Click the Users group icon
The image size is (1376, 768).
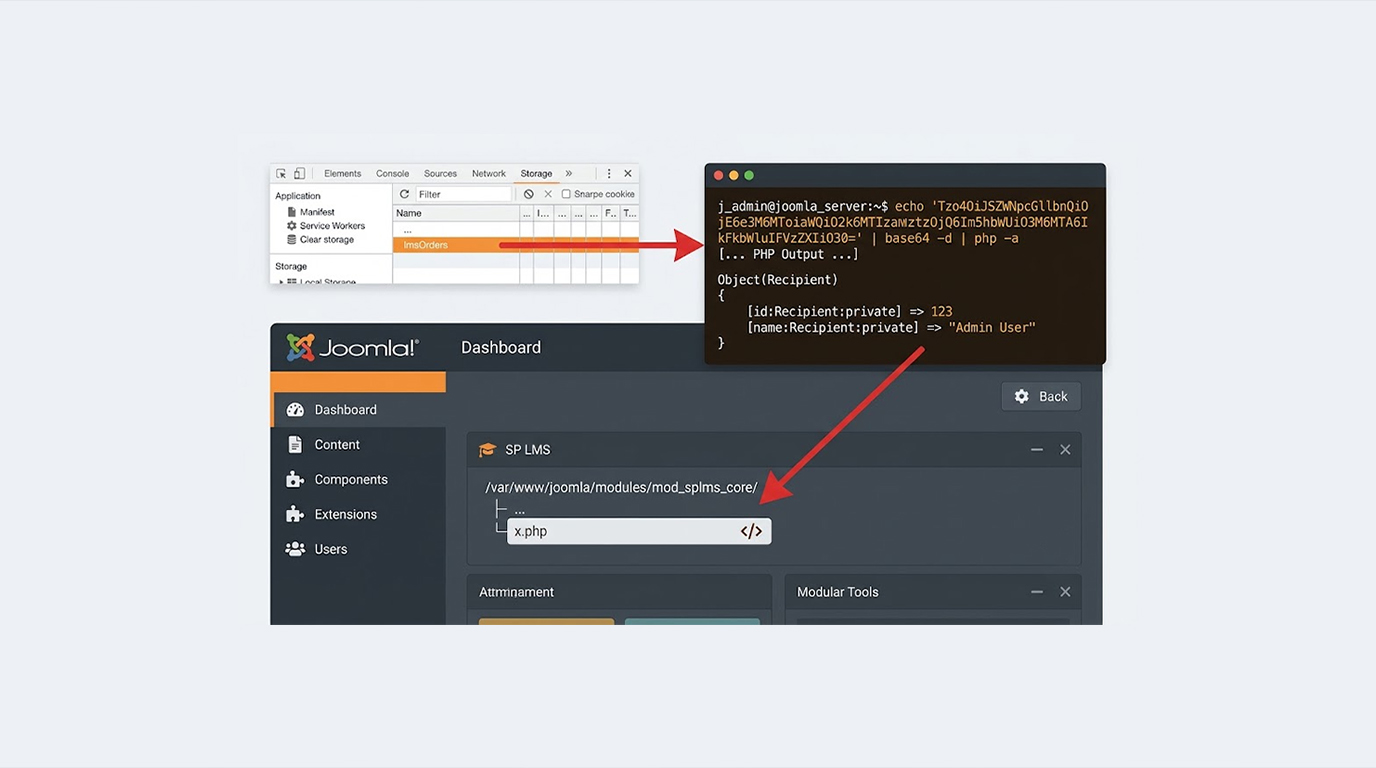click(x=295, y=549)
